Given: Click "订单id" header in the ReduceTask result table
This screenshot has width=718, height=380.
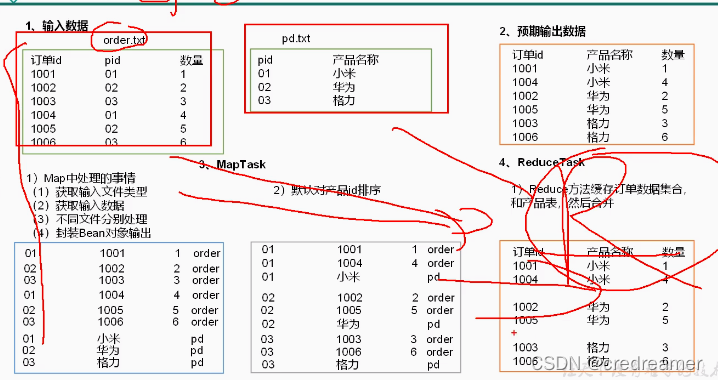Looking at the screenshot, I should (x=528, y=252).
